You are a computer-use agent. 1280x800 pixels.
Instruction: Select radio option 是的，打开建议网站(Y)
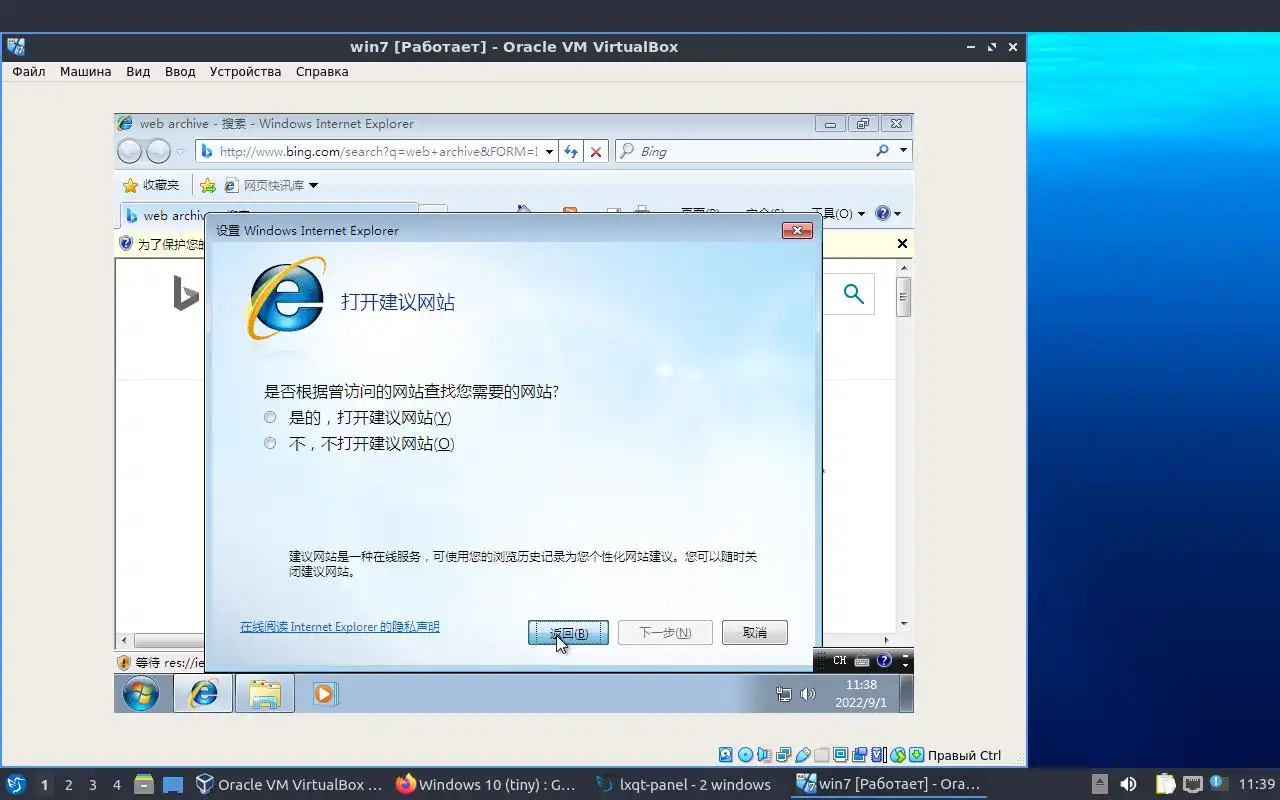[270, 417]
